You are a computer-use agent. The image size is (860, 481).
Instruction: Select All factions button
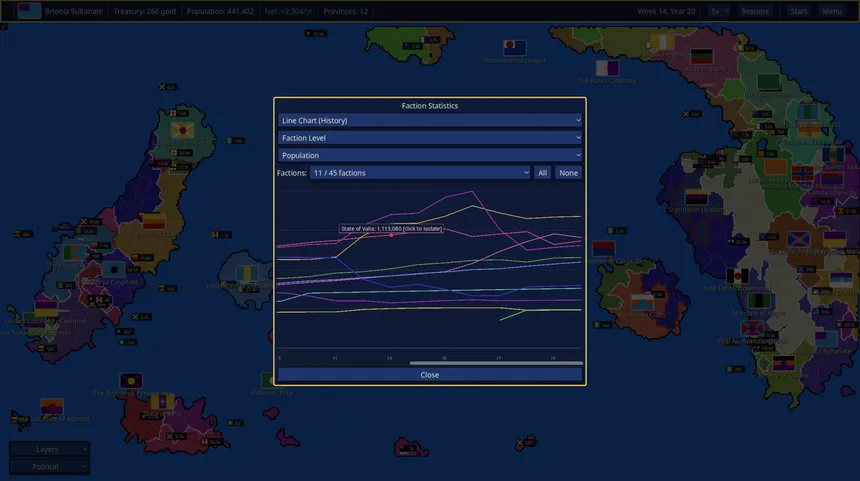tap(542, 173)
